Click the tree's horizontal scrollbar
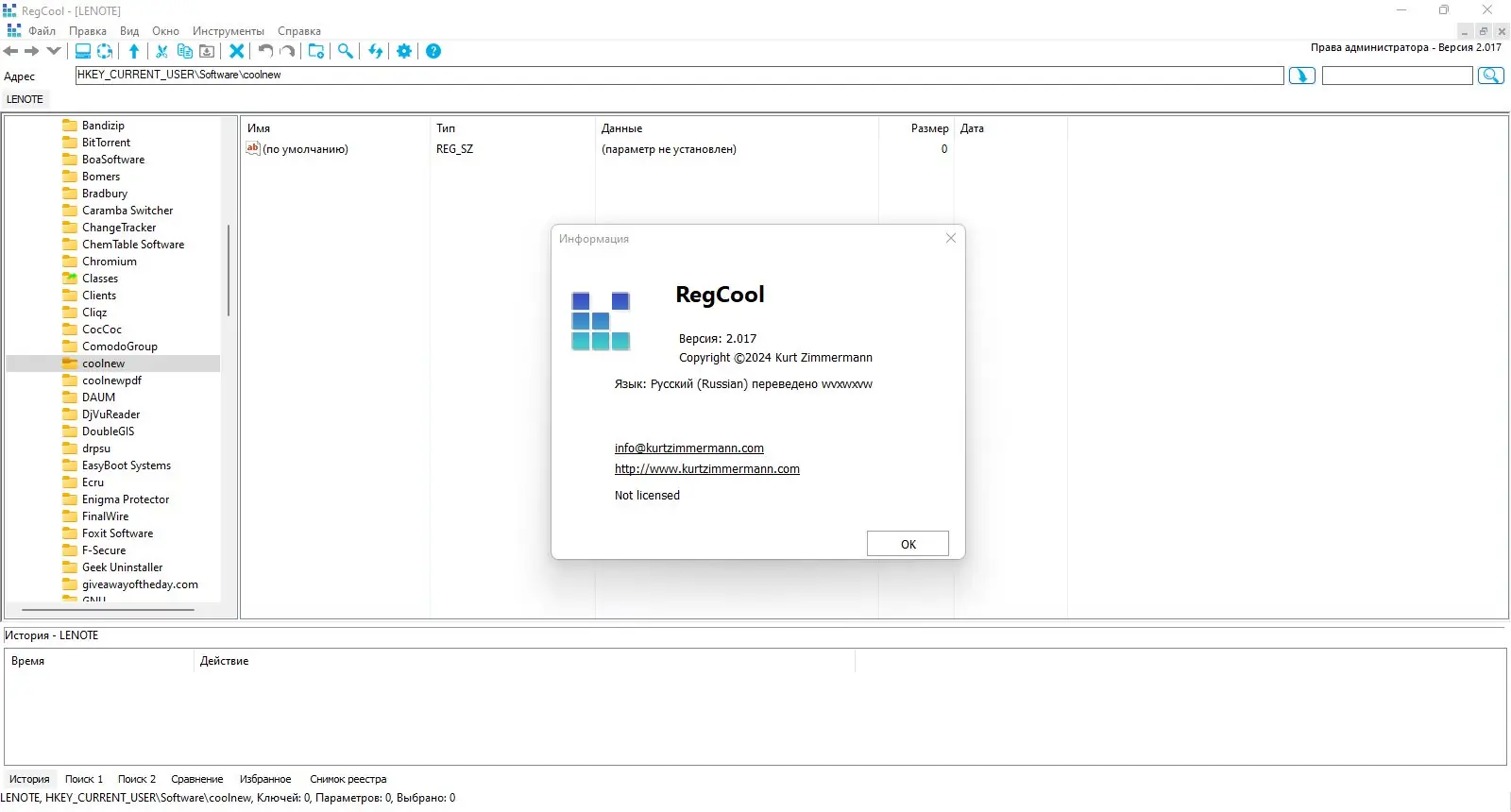Viewport: 1511px width, 812px height. tap(109, 610)
